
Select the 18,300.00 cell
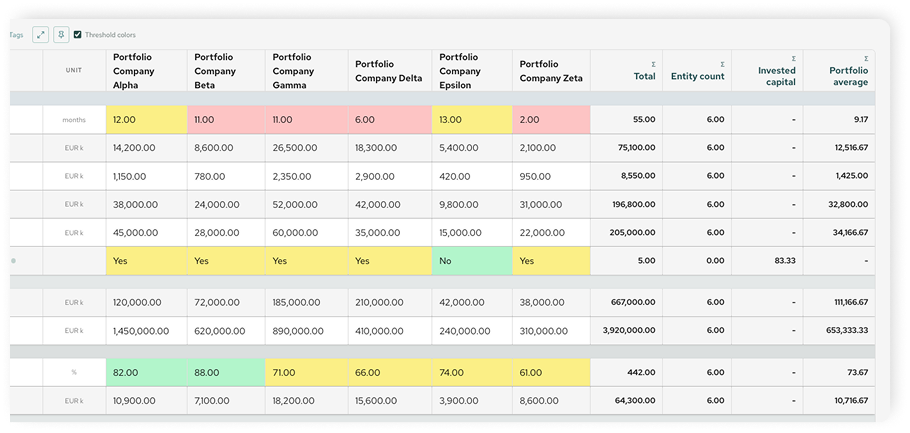tap(390, 148)
